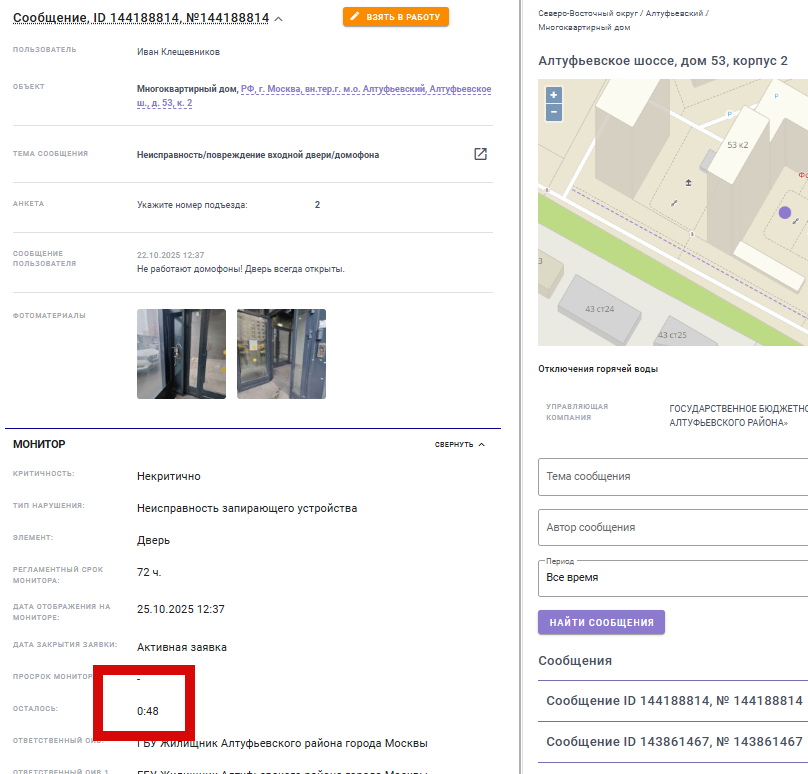Screen dimensions: 808x774
Task: Click the 'Найти сообщения' button
Action: point(601,622)
